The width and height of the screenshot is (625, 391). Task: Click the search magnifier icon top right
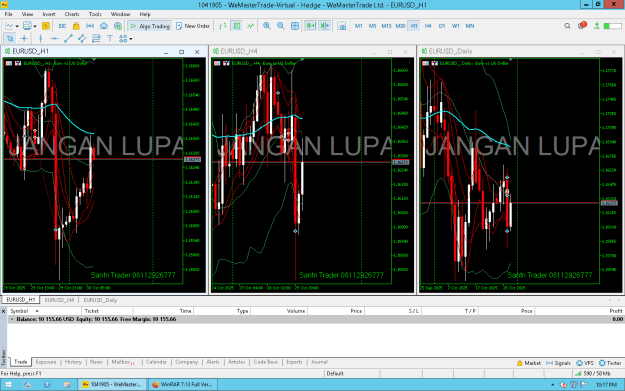pyautogui.click(x=567, y=26)
